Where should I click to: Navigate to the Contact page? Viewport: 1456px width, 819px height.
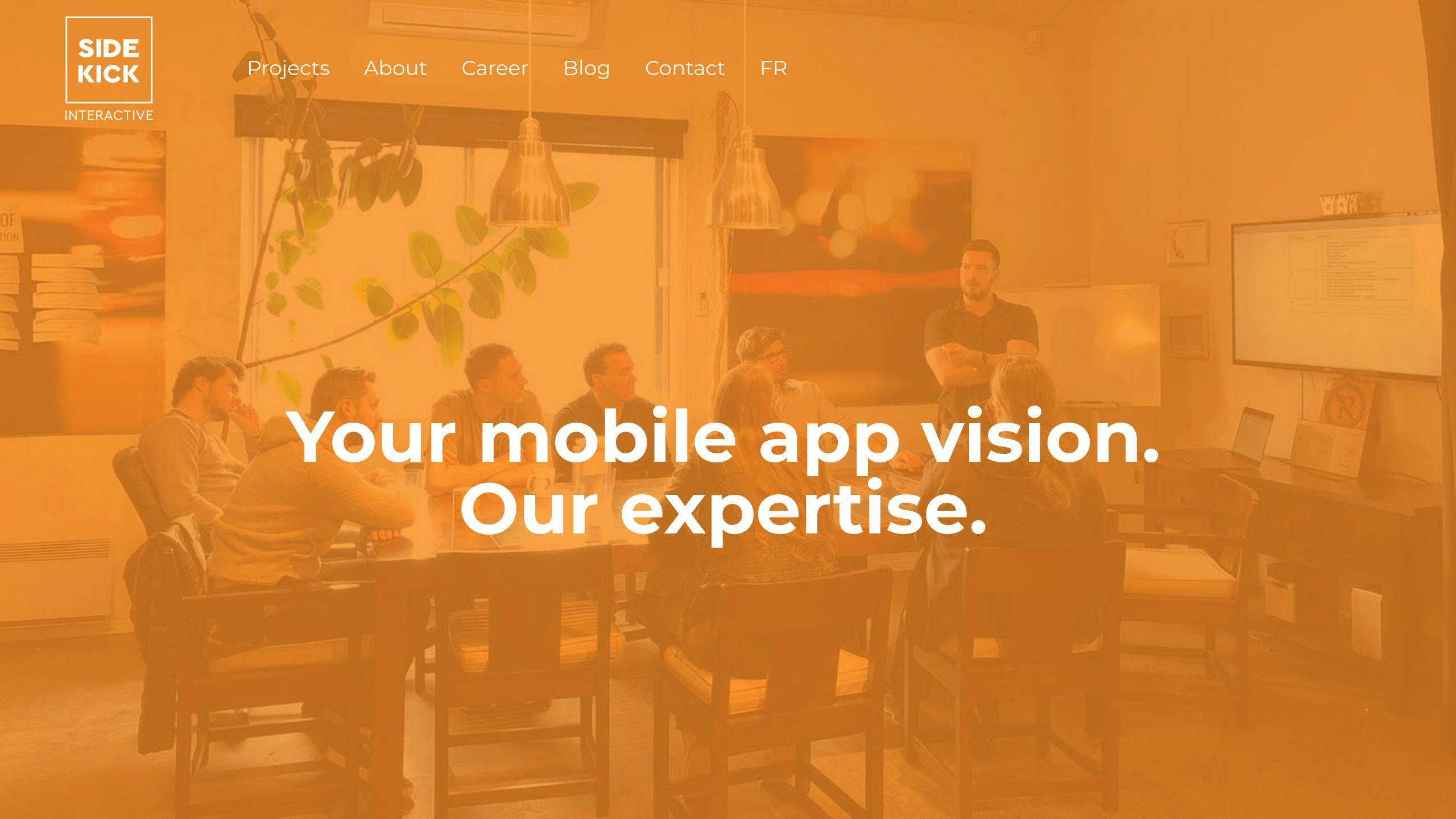tap(685, 68)
